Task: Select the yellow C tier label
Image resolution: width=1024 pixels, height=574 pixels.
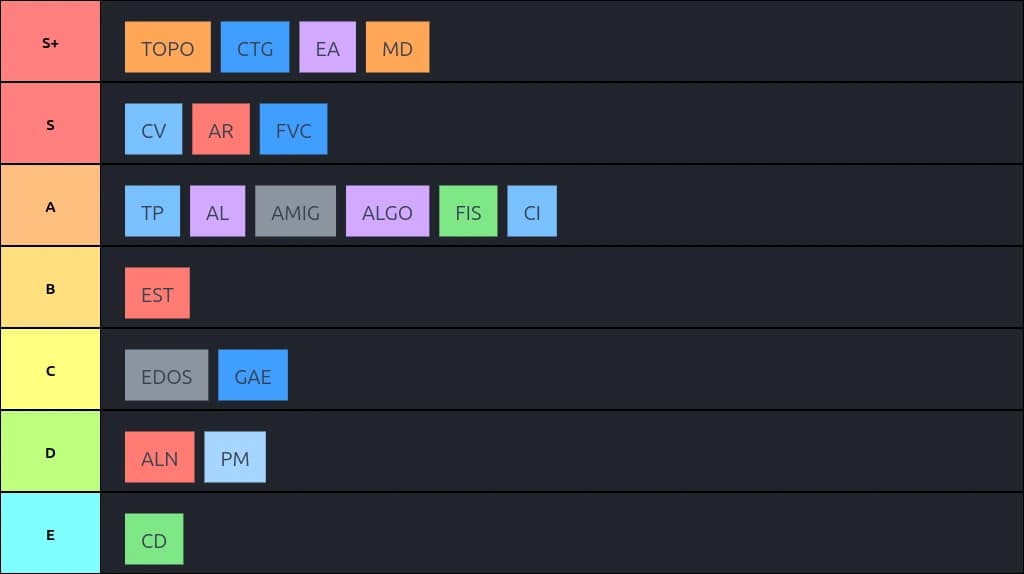Action: [50, 370]
